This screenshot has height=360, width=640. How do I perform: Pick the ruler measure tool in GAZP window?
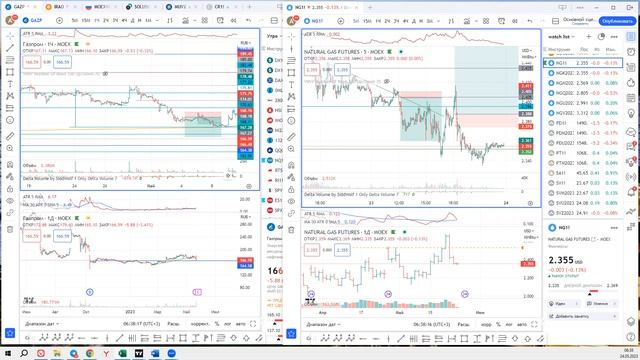(x=10, y=136)
